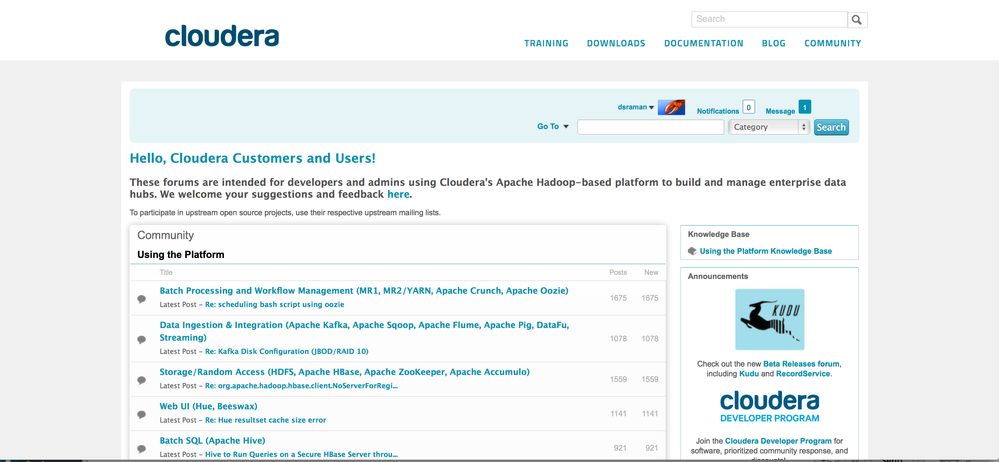Open the user avatar image

point(671,107)
